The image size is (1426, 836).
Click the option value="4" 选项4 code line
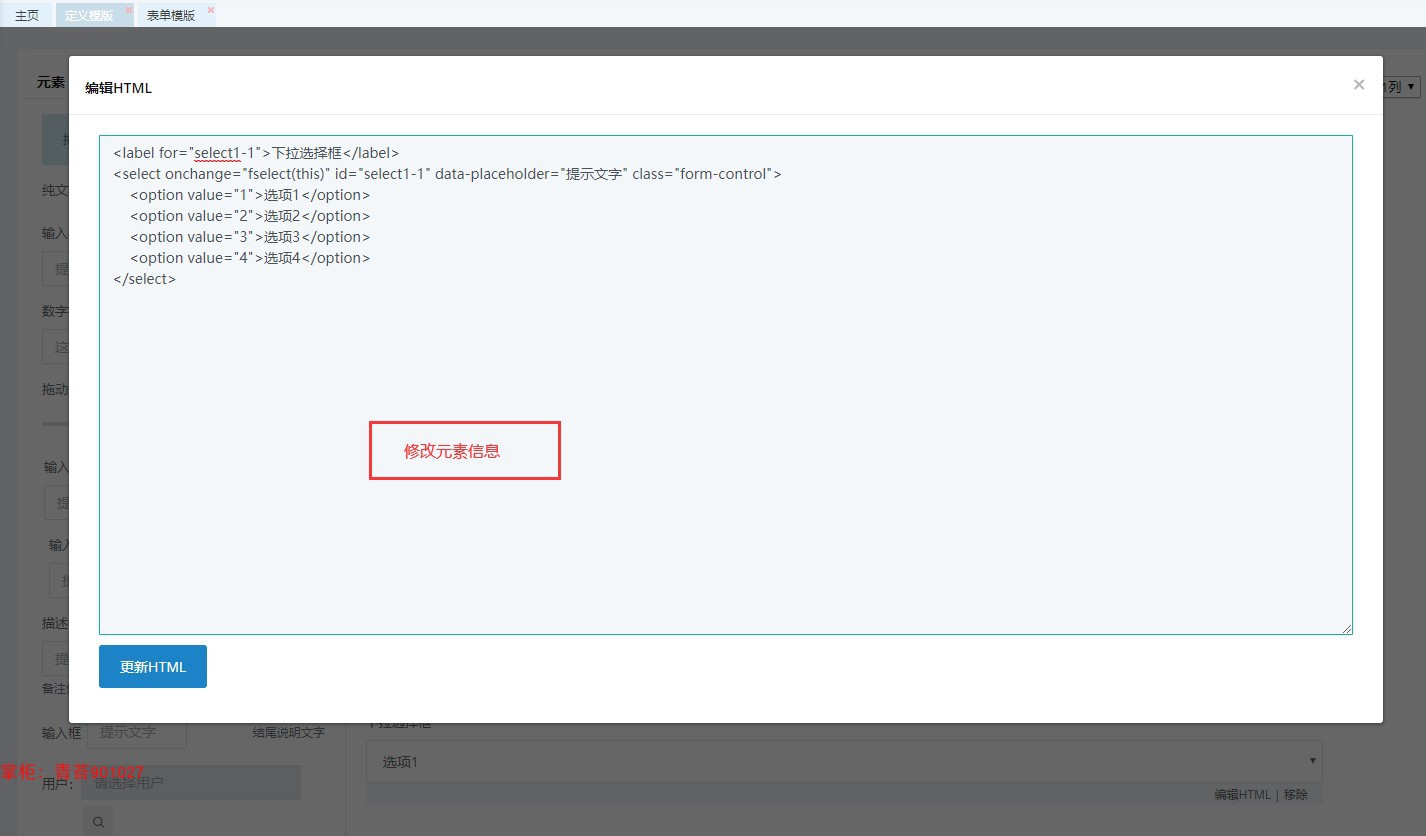pos(250,258)
